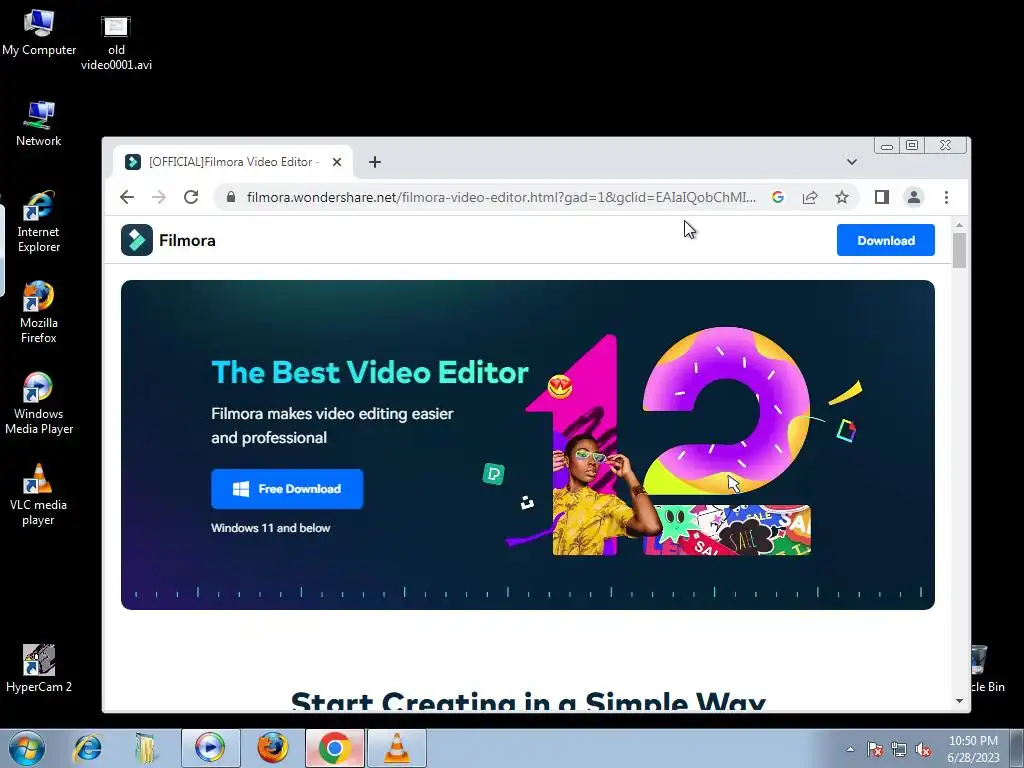Open the Chrome profile avatar

pos(914,197)
